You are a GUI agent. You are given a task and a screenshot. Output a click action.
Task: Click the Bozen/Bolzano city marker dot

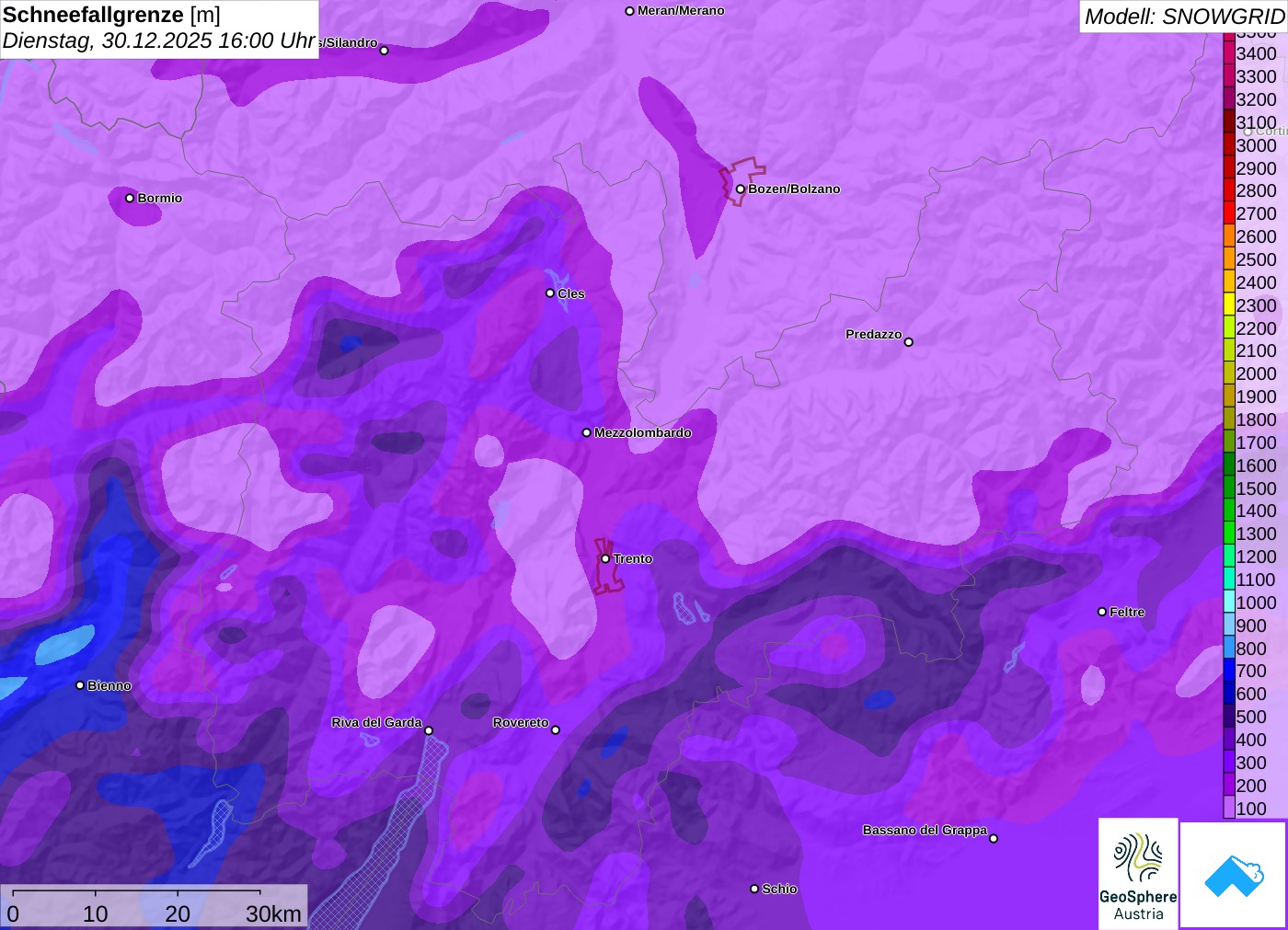coord(740,189)
